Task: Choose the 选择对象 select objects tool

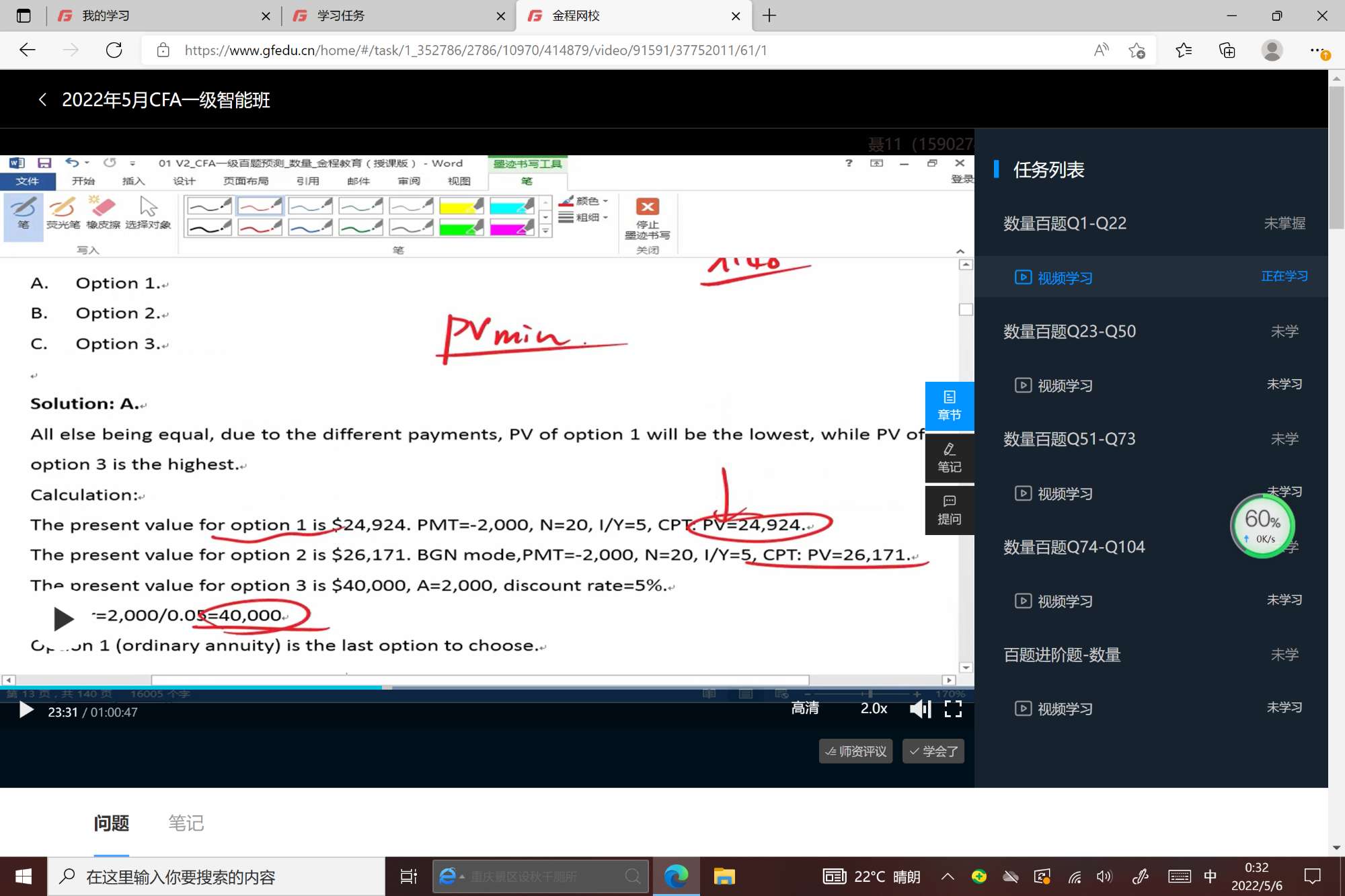Action: tap(148, 214)
